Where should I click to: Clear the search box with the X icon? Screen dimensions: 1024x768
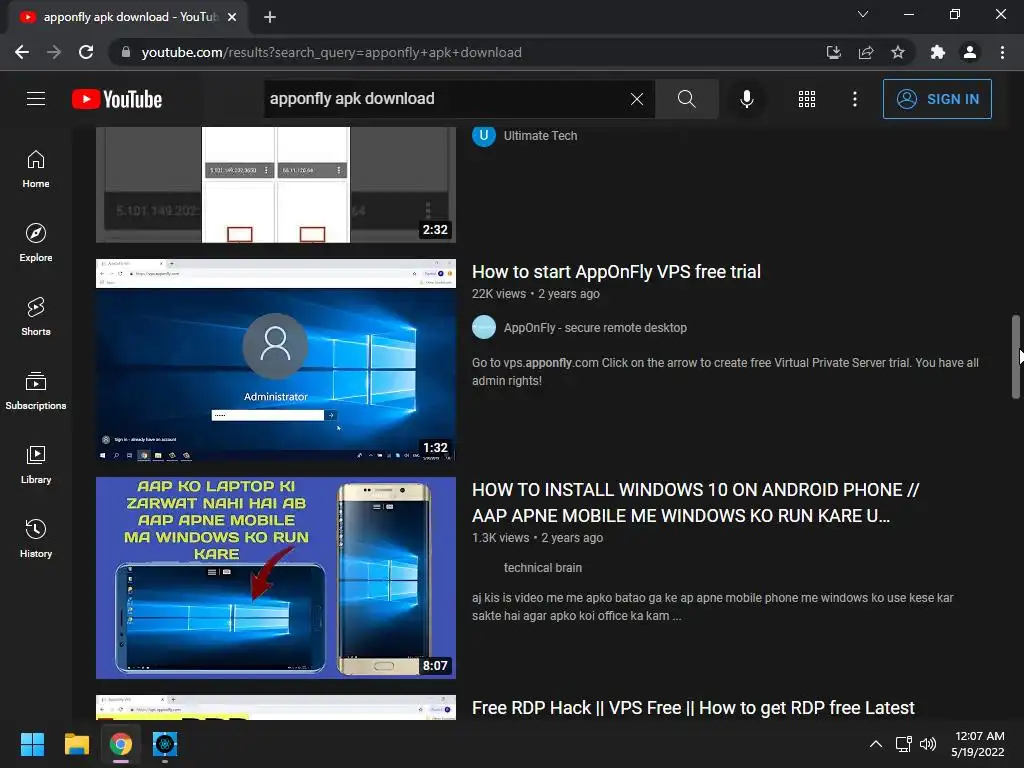637,99
